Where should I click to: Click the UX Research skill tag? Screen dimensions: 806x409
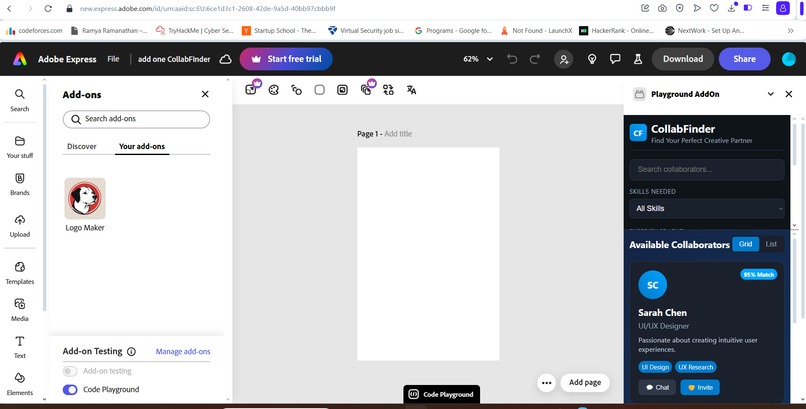click(695, 367)
